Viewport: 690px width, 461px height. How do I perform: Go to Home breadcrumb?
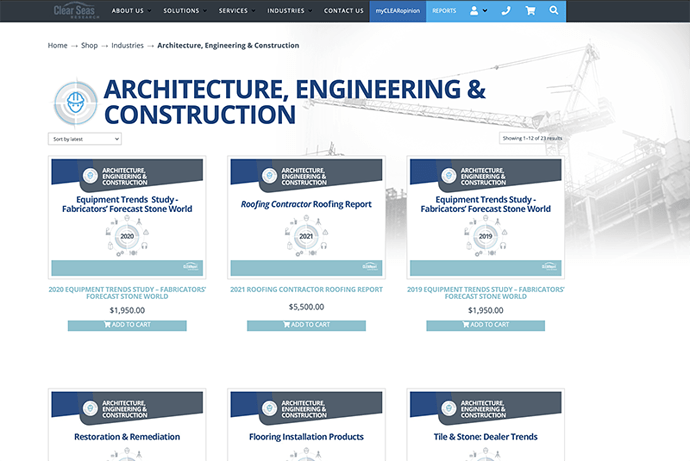58,45
